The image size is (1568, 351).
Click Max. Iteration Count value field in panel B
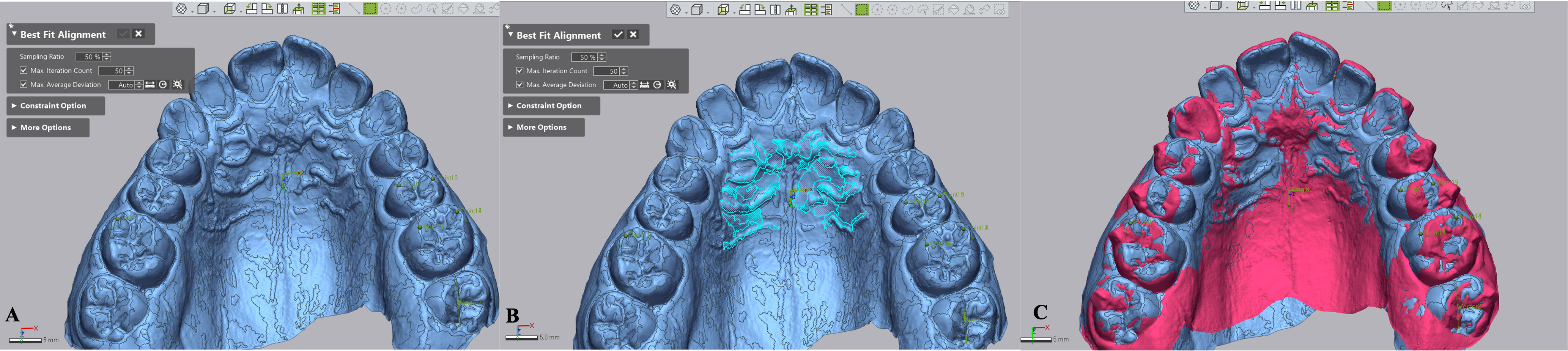[606, 71]
